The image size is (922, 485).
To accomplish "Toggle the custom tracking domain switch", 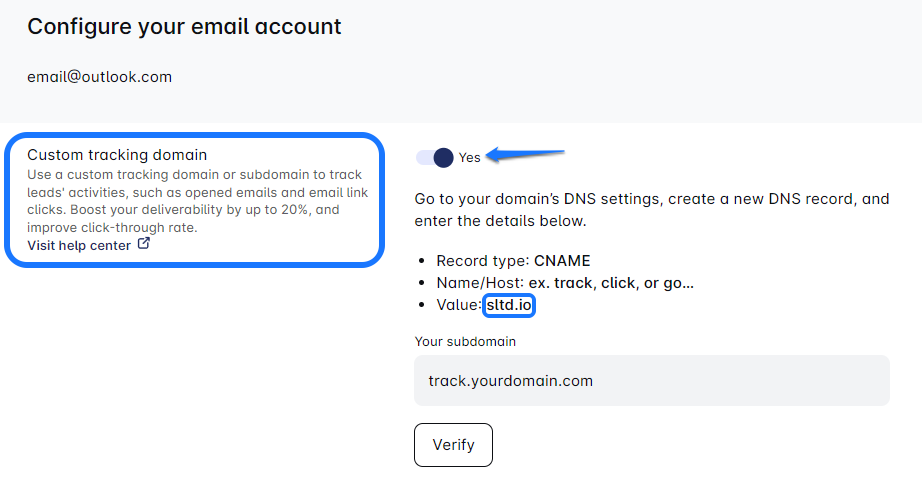I will pyautogui.click(x=435, y=157).
